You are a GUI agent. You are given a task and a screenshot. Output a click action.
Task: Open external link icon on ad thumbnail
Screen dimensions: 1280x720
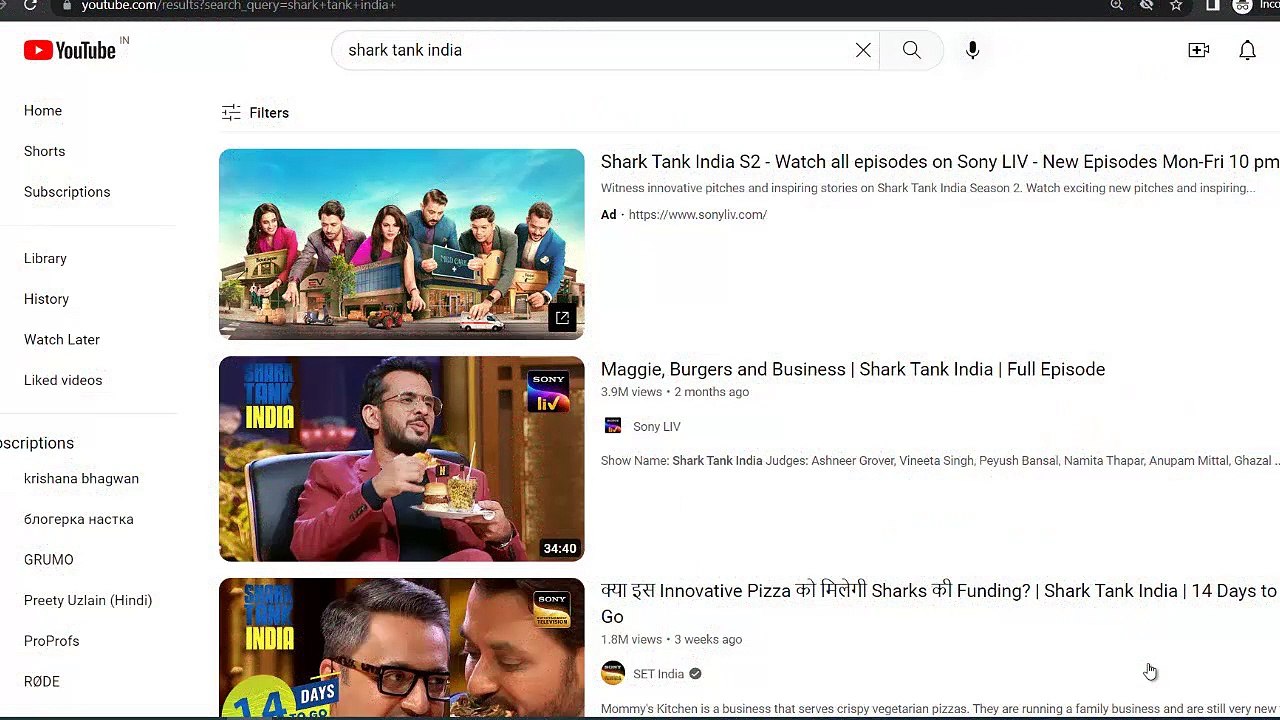(562, 318)
